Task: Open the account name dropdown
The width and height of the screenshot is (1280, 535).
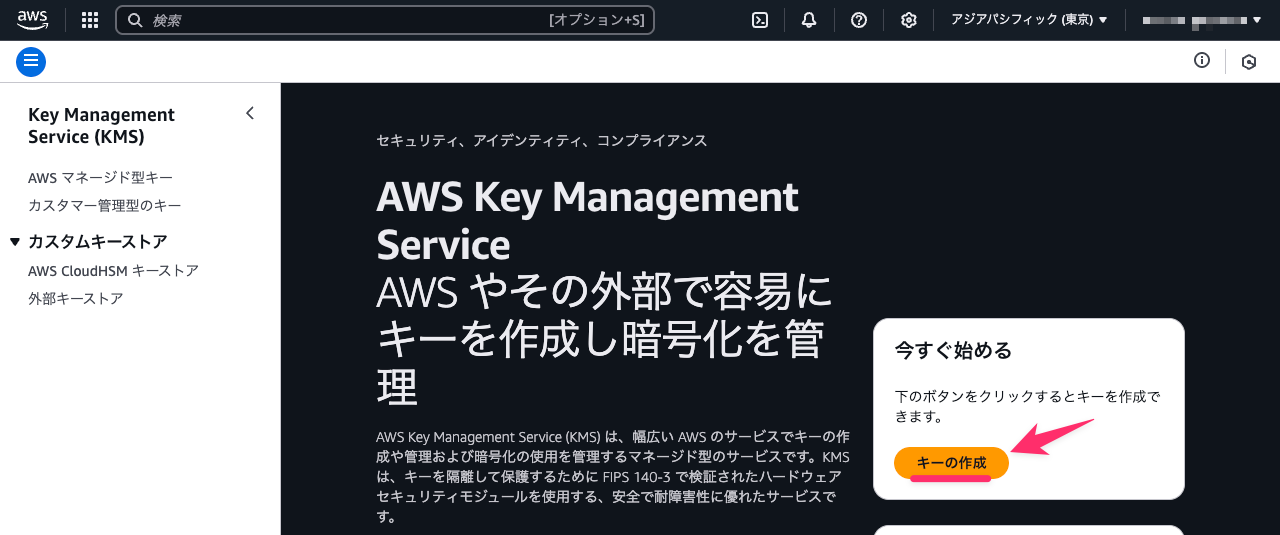Action: [x=1202, y=20]
